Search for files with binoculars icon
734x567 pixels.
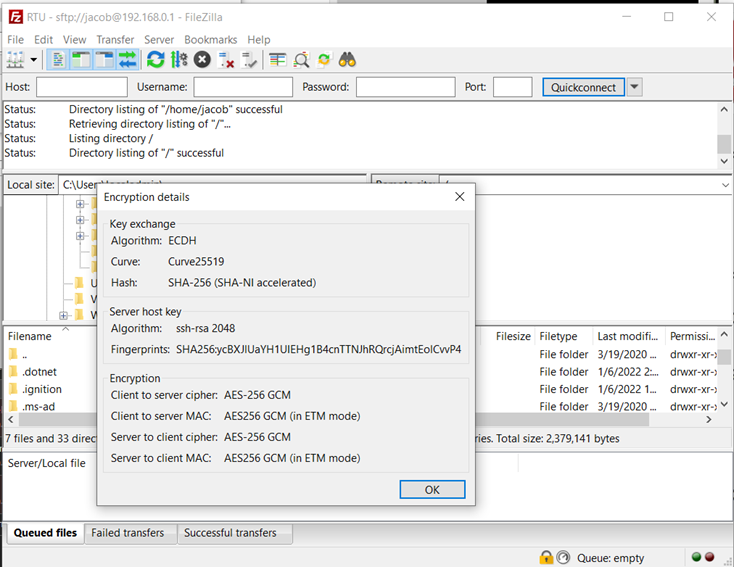347,60
